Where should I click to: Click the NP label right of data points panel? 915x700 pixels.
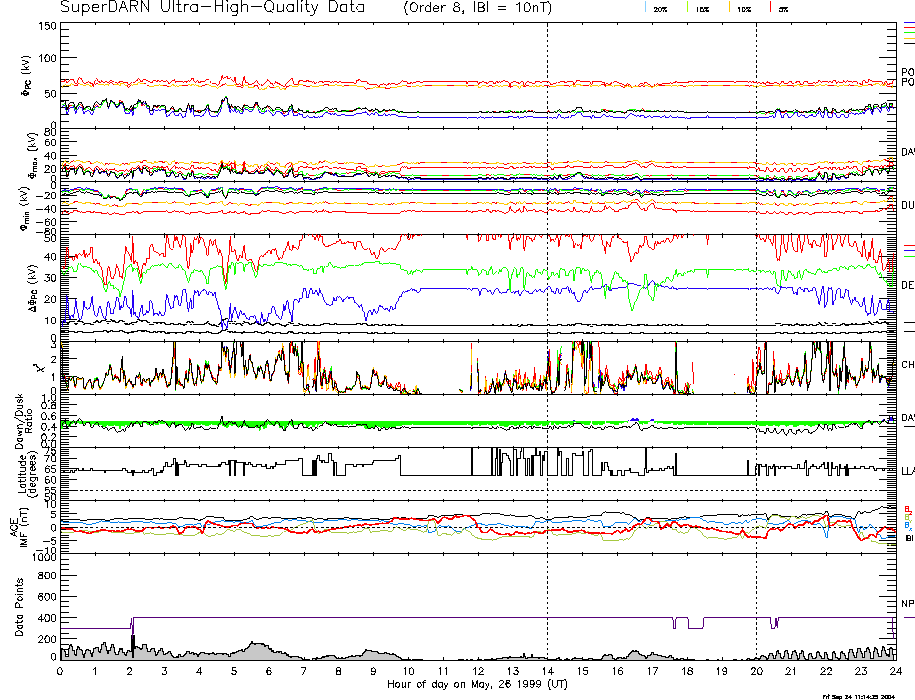(907, 604)
